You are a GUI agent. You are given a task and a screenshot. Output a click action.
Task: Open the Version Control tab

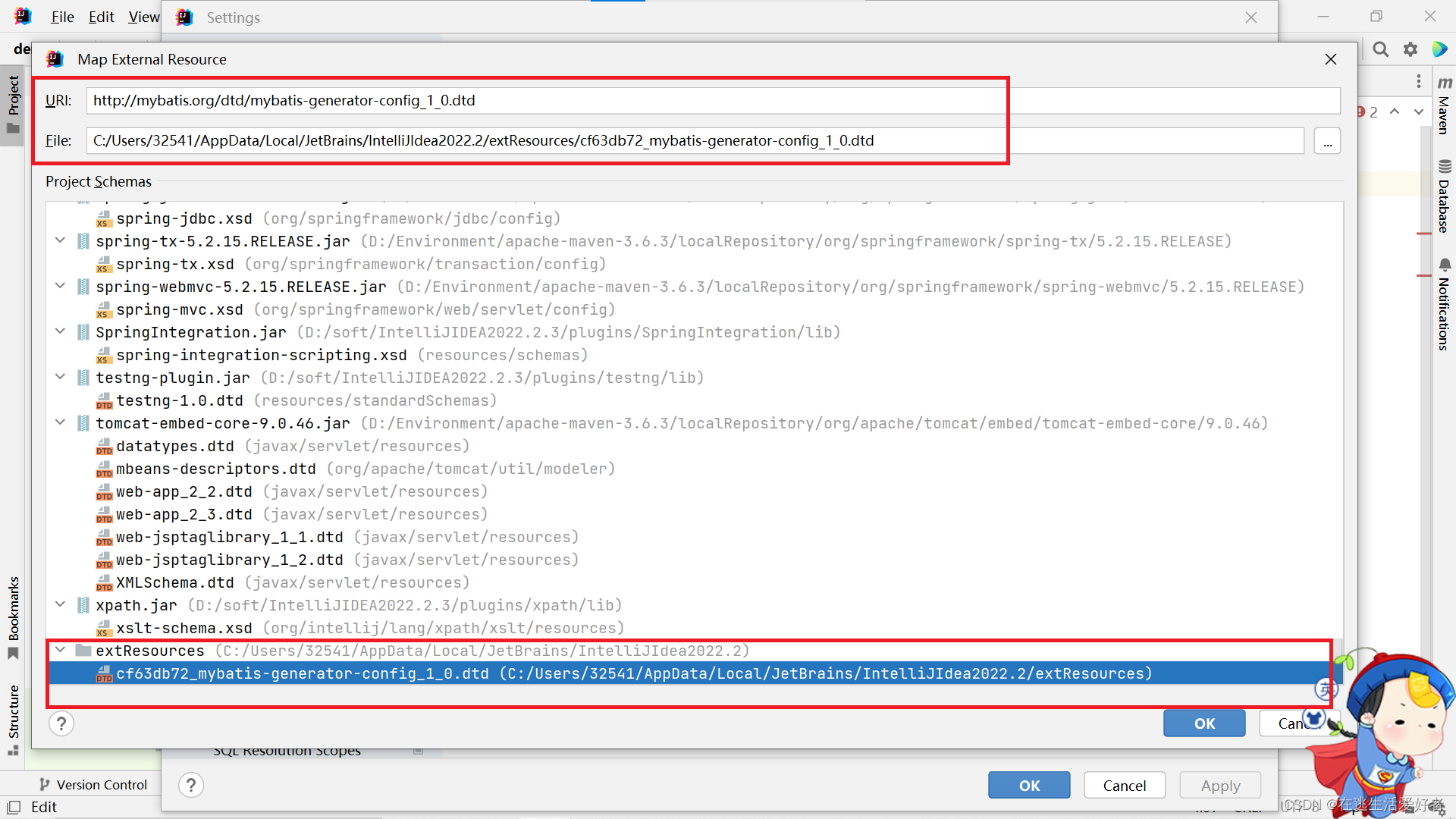[93, 785]
